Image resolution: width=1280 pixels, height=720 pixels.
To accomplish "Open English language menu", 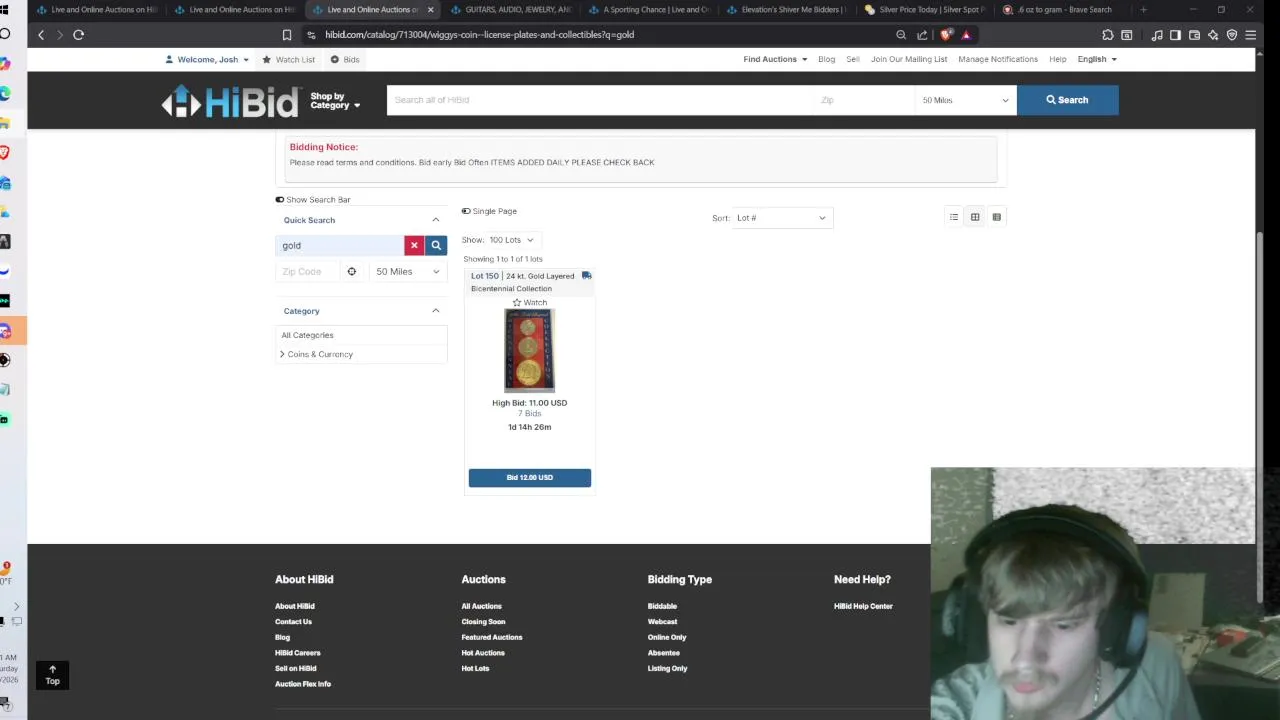I will pyautogui.click(x=1097, y=59).
